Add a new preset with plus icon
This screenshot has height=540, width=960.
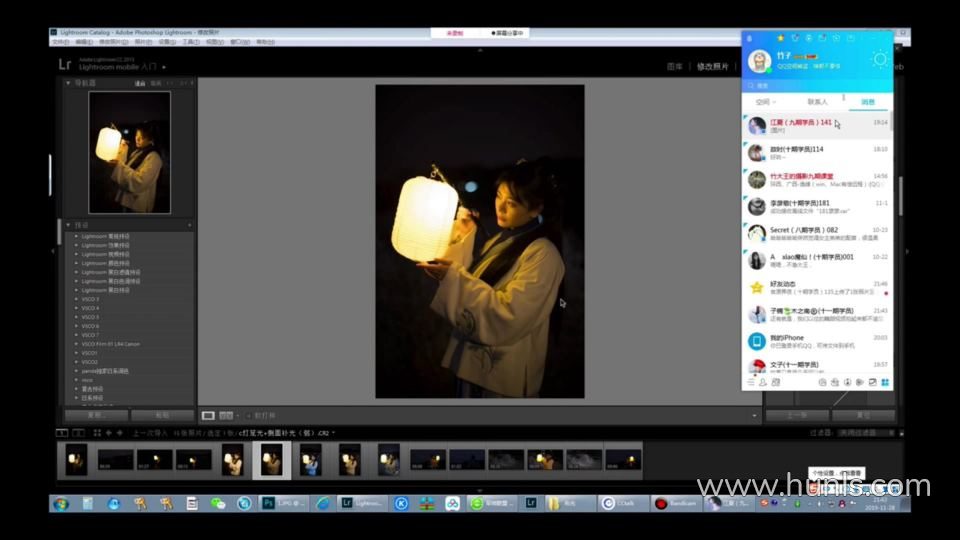[x=189, y=225]
